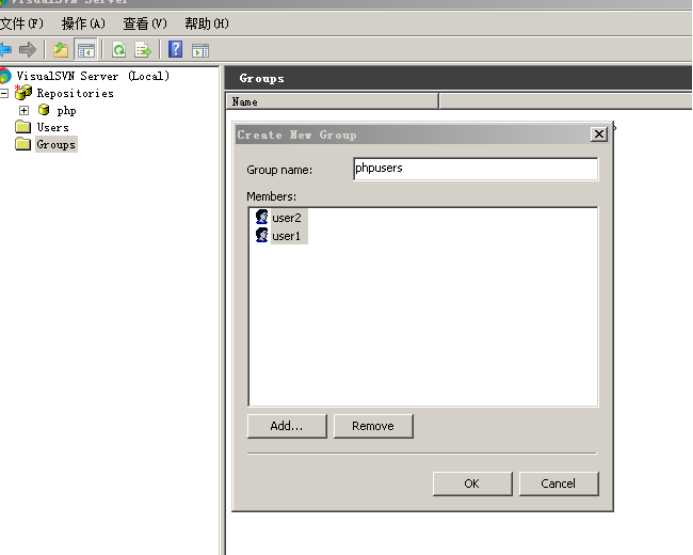Viewport: 693px width, 555px height.
Task: Select user2 in Members list
Action: (286, 218)
